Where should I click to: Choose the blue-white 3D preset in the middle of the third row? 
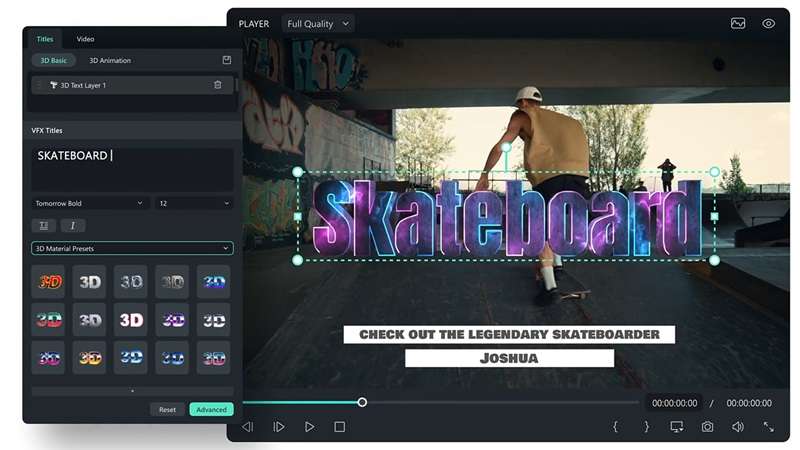coord(131,358)
